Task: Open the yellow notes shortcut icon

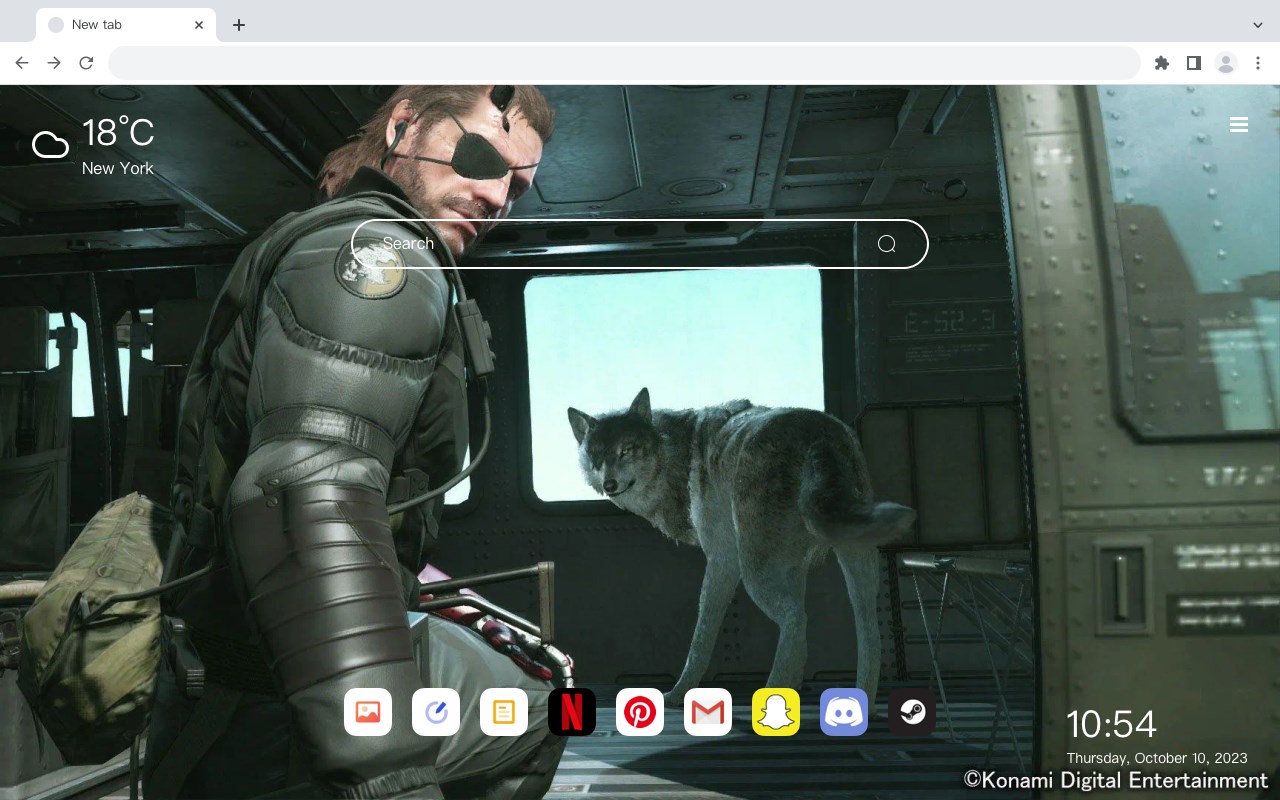Action: (x=504, y=712)
